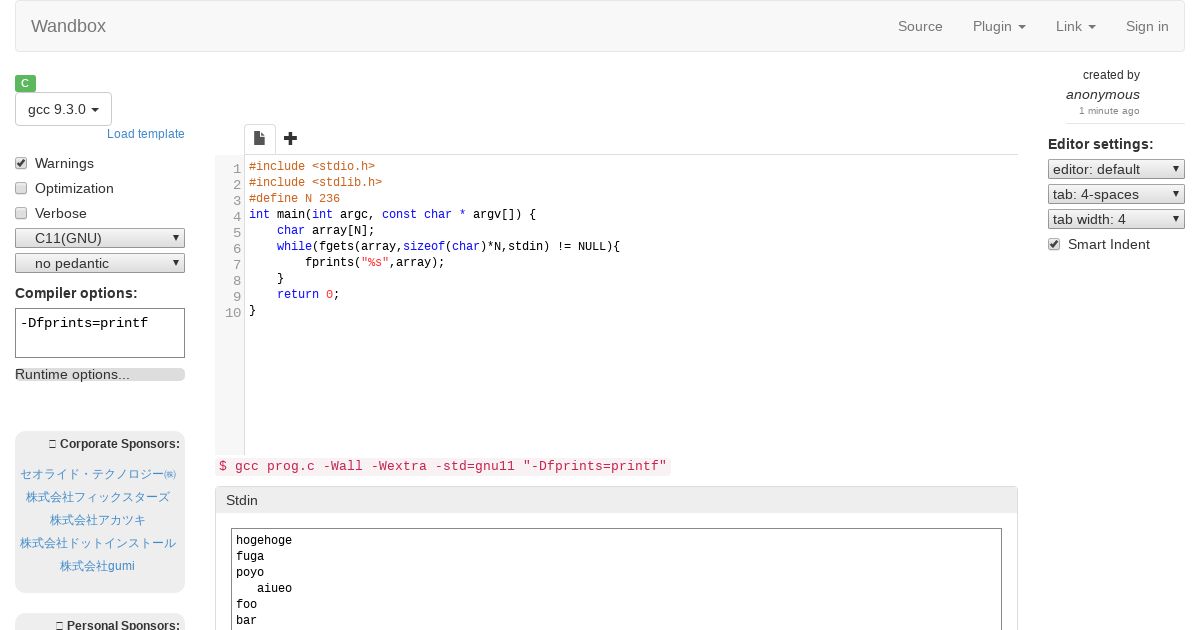Go to Wandbox home brand link
This screenshot has height=630, width=1200.
click(x=68, y=26)
